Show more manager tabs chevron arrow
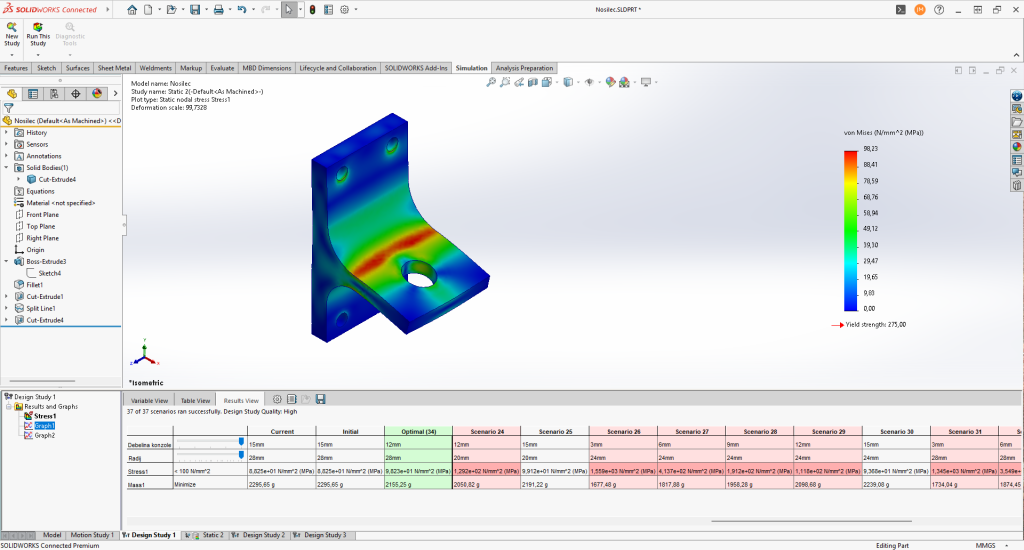The height and width of the screenshot is (550, 1024). click(116, 93)
